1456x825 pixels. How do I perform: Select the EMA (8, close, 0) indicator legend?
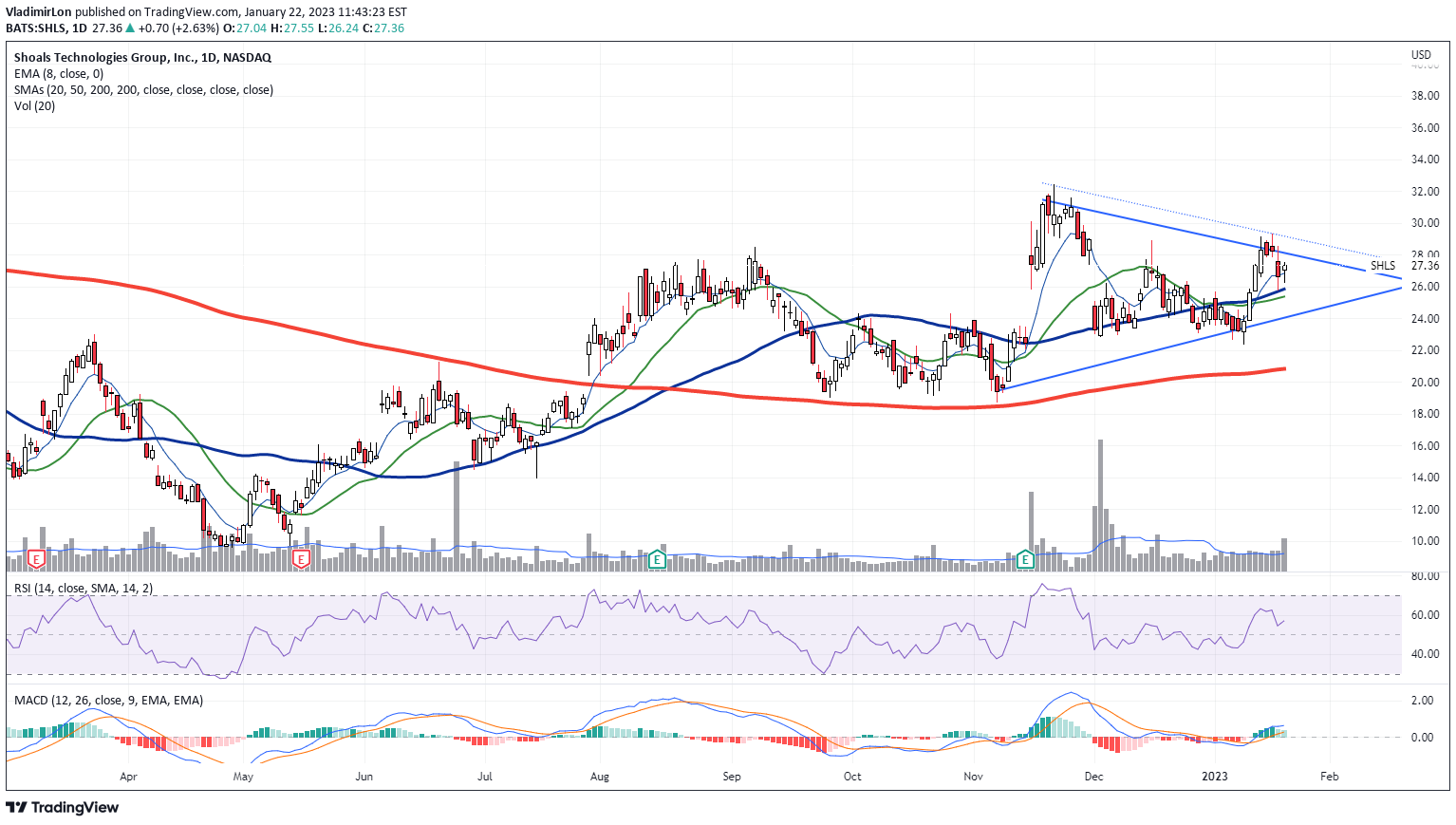[x=59, y=74]
